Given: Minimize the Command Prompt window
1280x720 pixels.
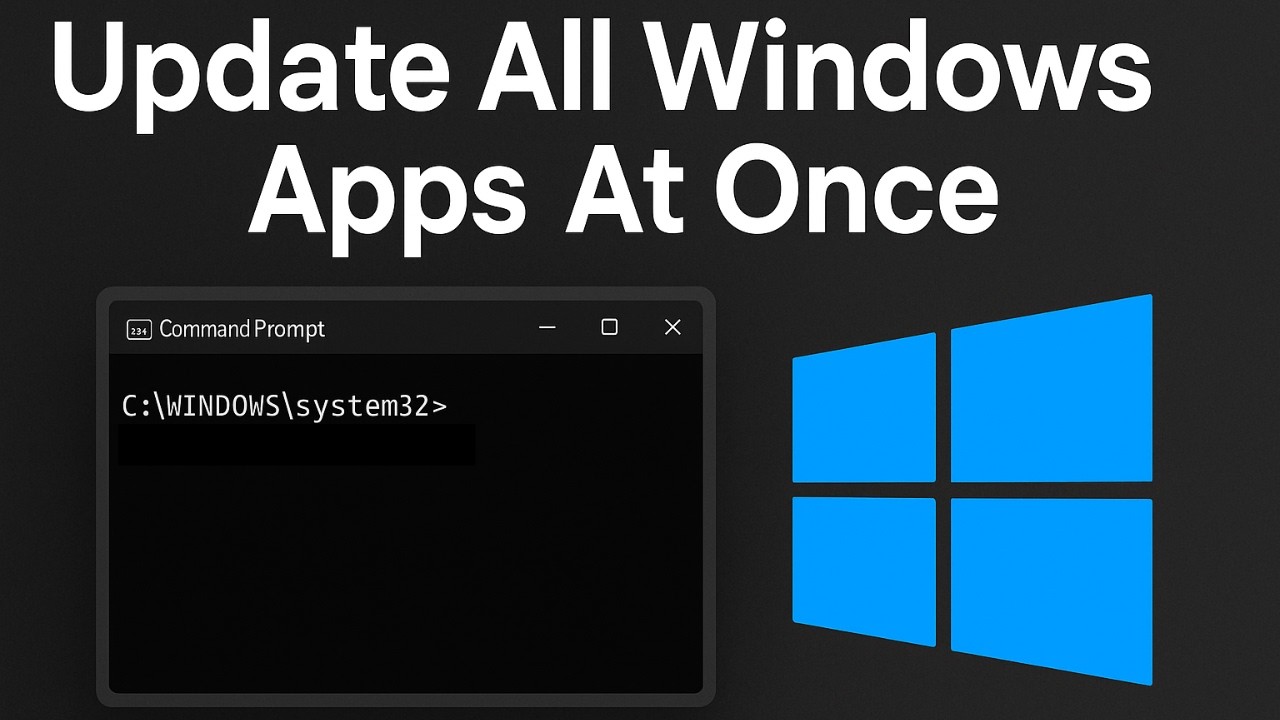Looking at the screenshot, I should tap(547, 328).
